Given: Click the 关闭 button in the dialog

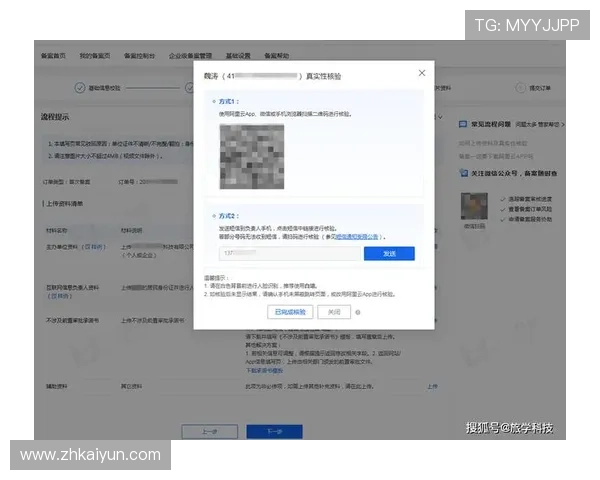Looking at the screenshot, I should (334, 312).
